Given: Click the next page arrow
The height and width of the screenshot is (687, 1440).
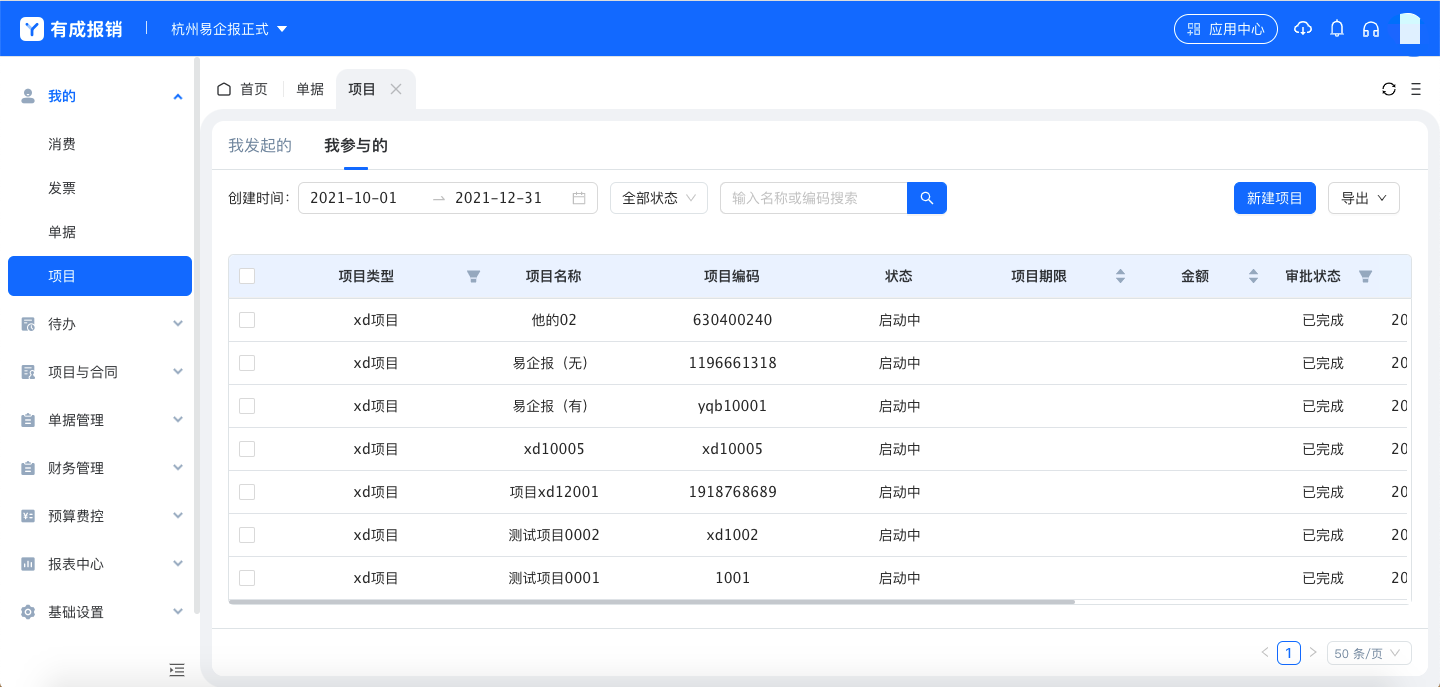Looking at the screenshot, I should pyautogui.click(x=1313, y=653).
